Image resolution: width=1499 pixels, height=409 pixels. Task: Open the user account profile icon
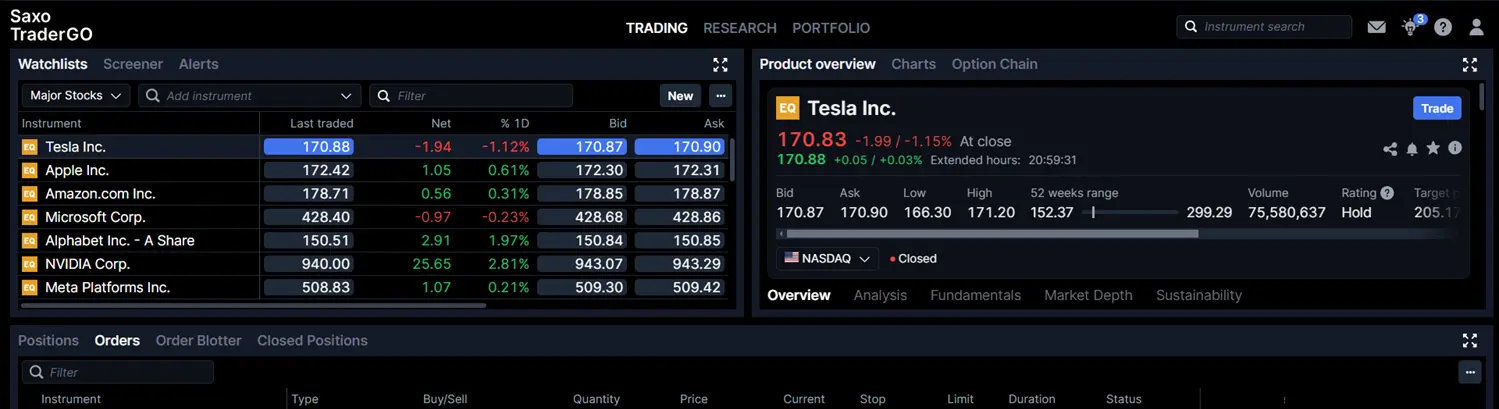[x=1476, y=27]
